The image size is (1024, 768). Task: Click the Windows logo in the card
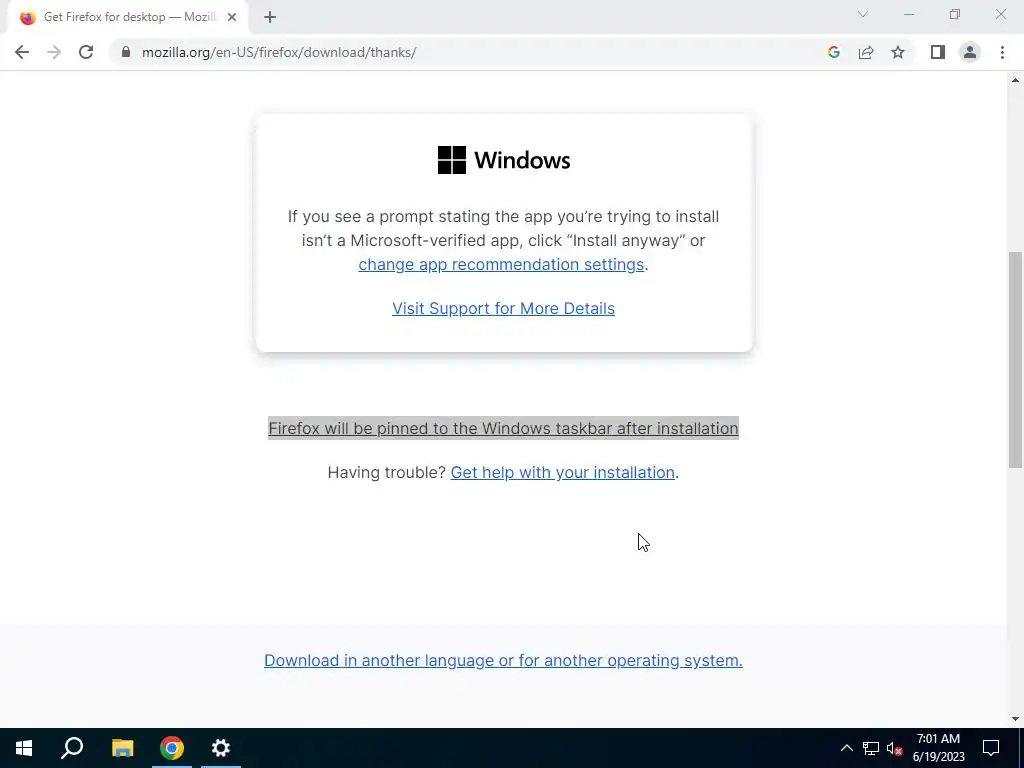pos(451,160)
